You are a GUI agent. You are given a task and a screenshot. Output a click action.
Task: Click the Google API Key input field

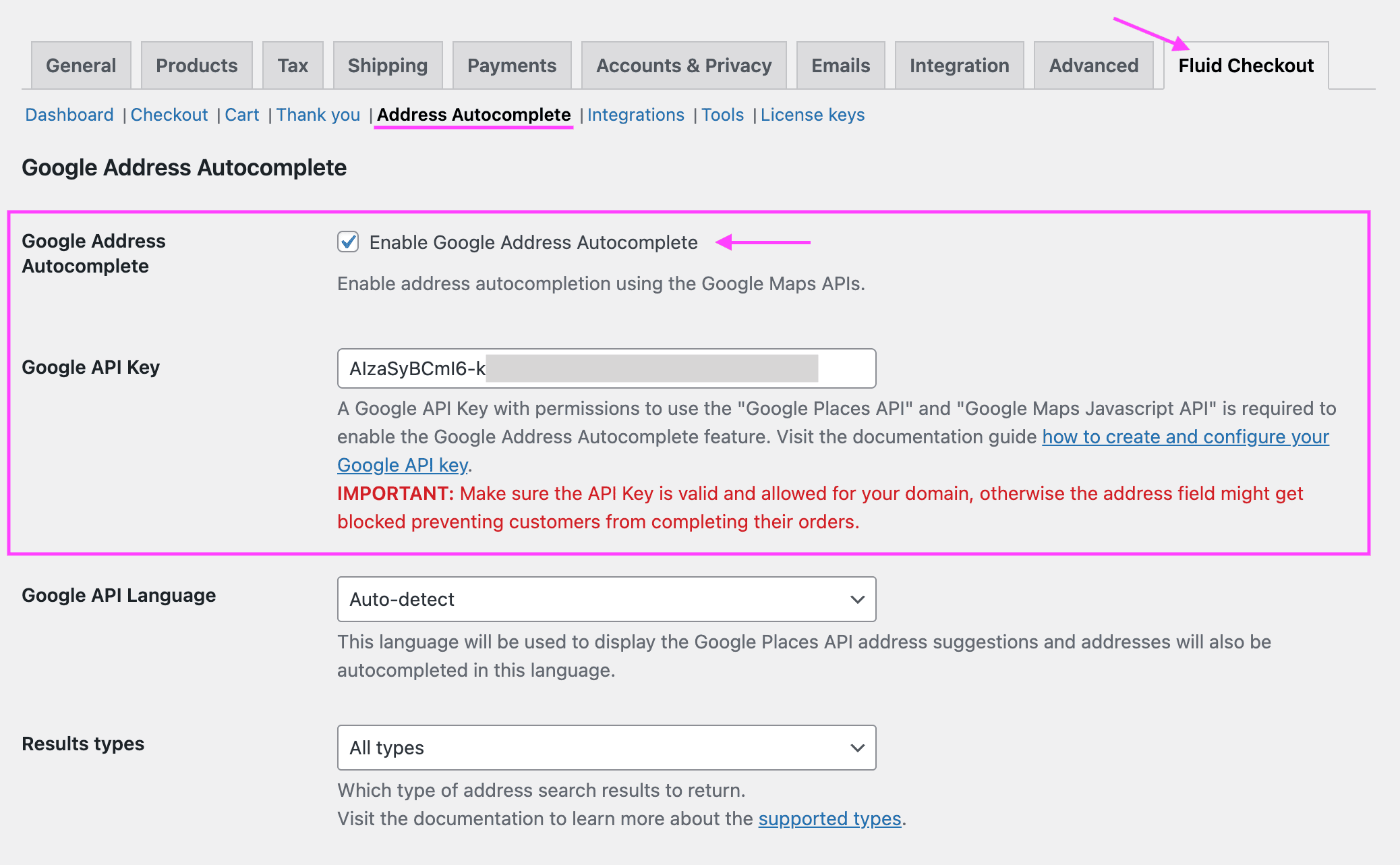coord(607,368)
